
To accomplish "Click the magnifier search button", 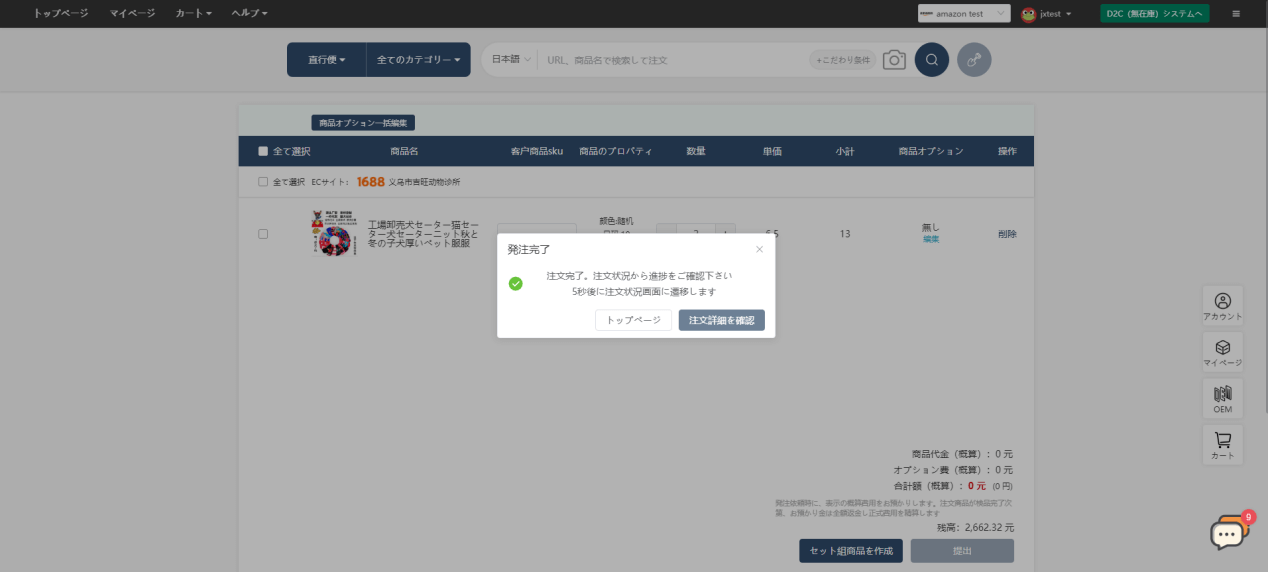I will coord(931,60).
